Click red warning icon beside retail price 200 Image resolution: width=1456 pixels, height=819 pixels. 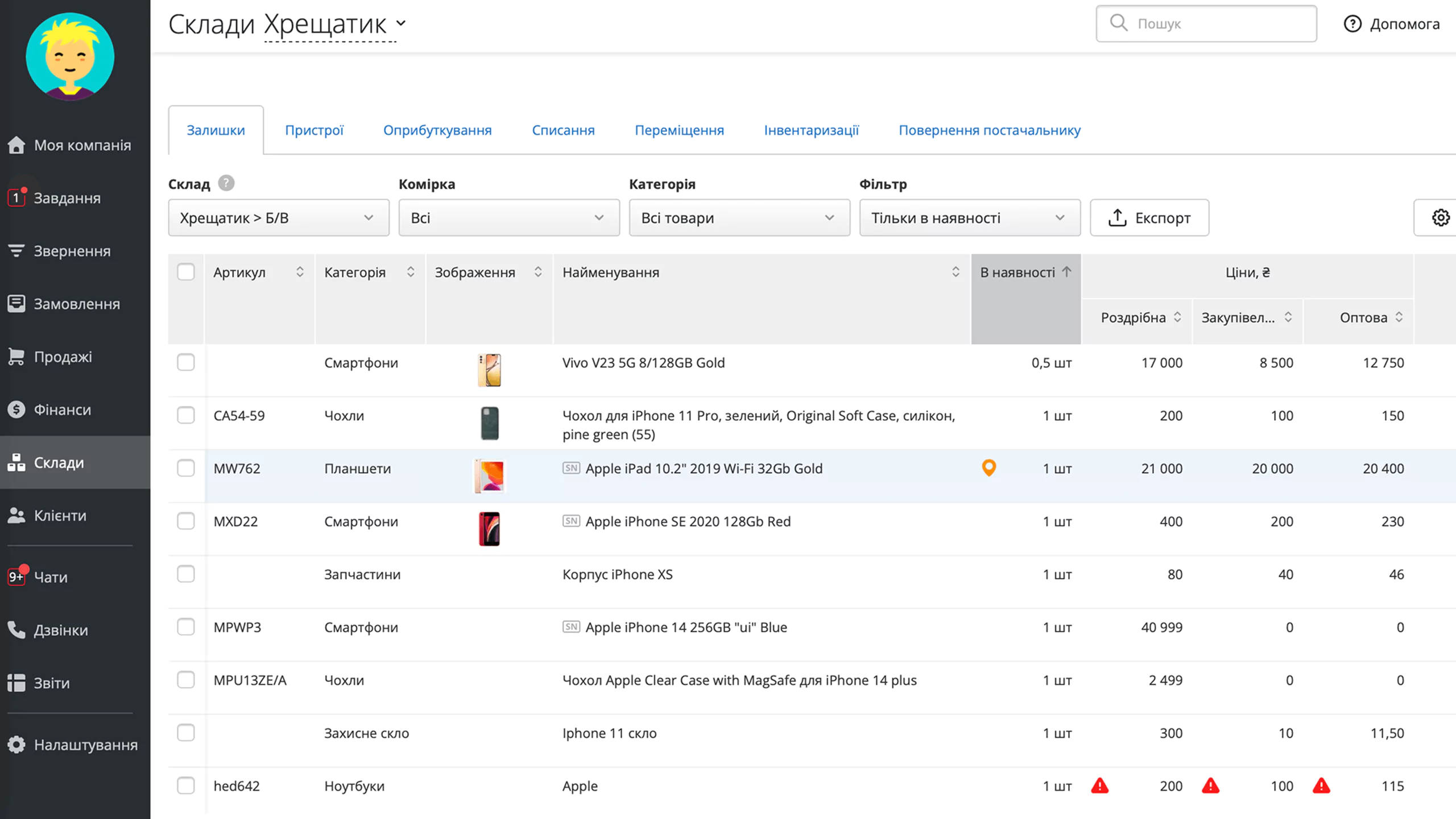click(x=1100, y=785)
